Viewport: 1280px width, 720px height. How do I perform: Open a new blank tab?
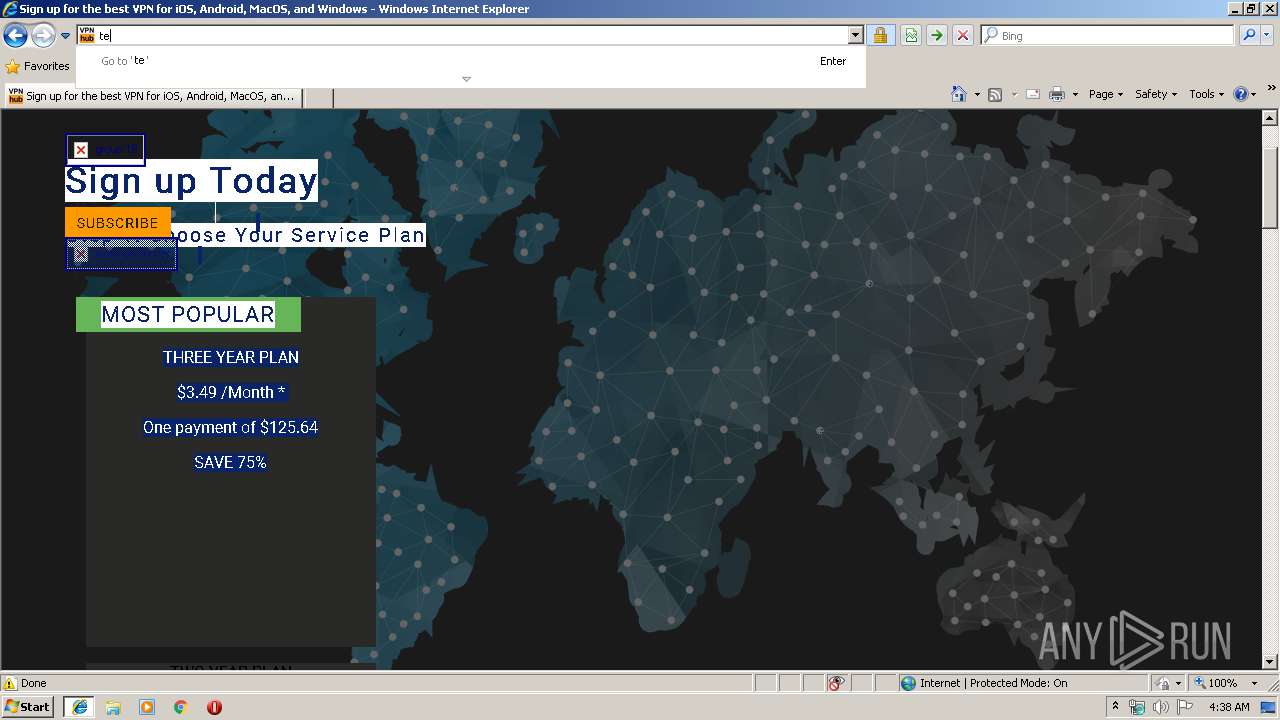tap(317, 97)
